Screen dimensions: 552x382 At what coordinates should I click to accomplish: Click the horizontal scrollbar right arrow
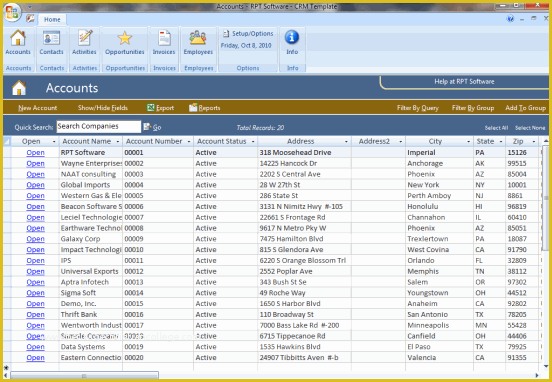(x=537, y=376)
